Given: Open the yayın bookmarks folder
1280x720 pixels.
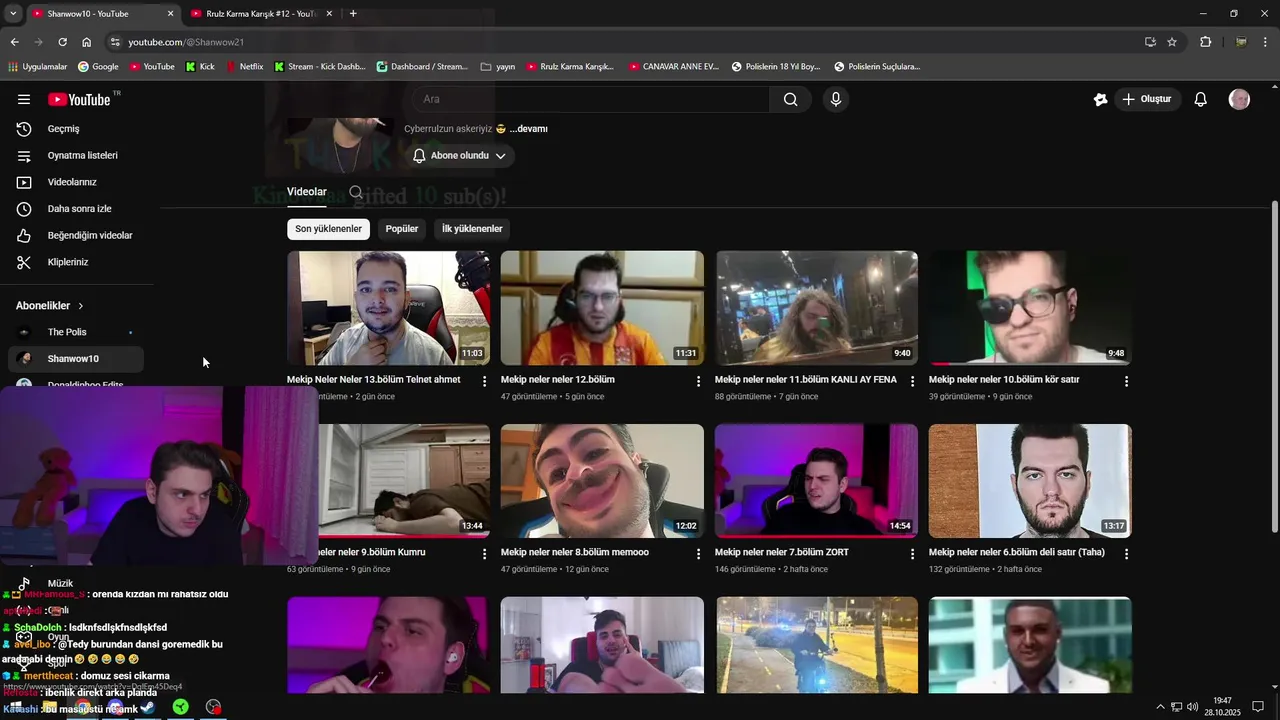Looking at the screenshot, I should (498, 67).
